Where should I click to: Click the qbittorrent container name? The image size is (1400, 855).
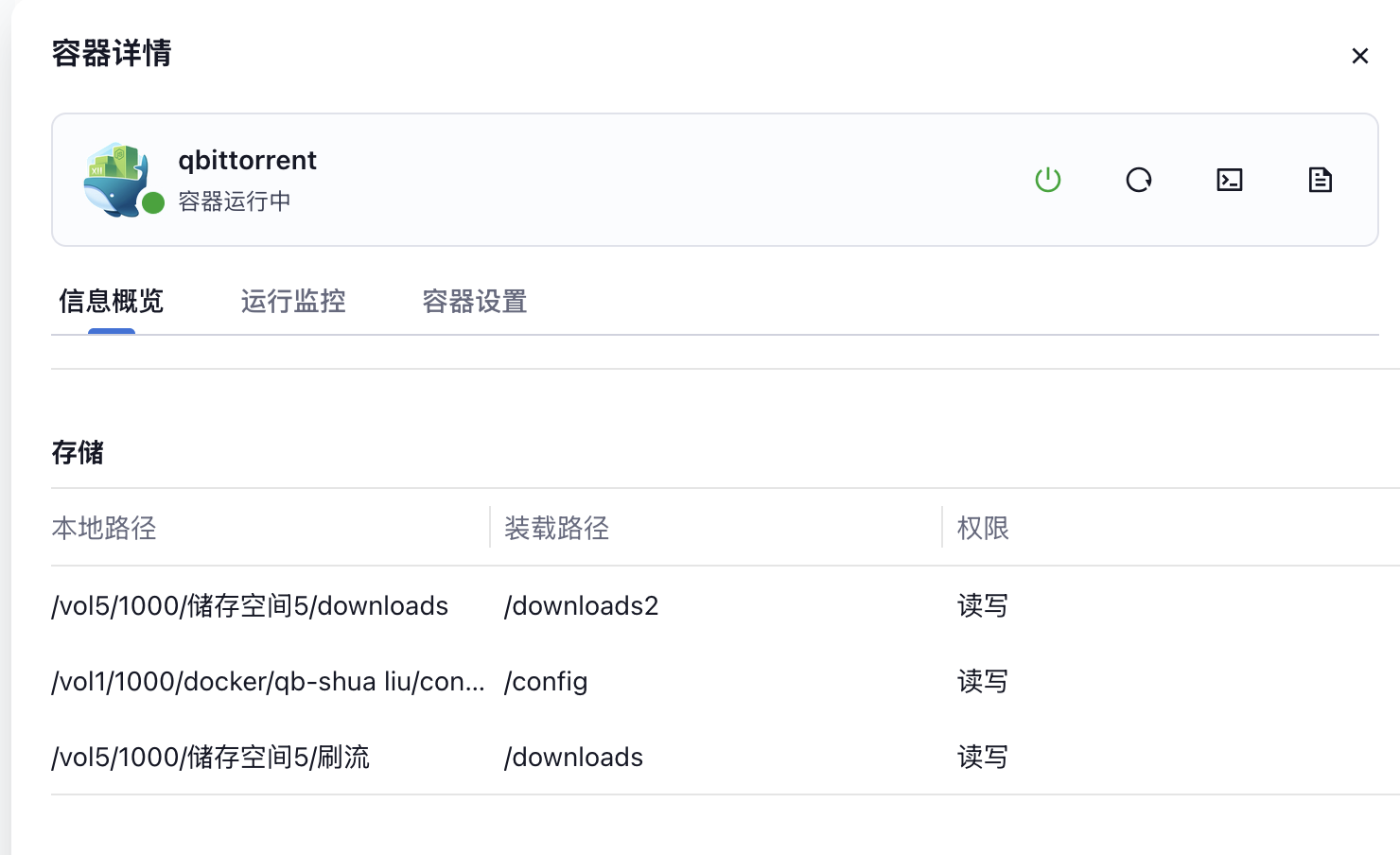pos(247,160)
